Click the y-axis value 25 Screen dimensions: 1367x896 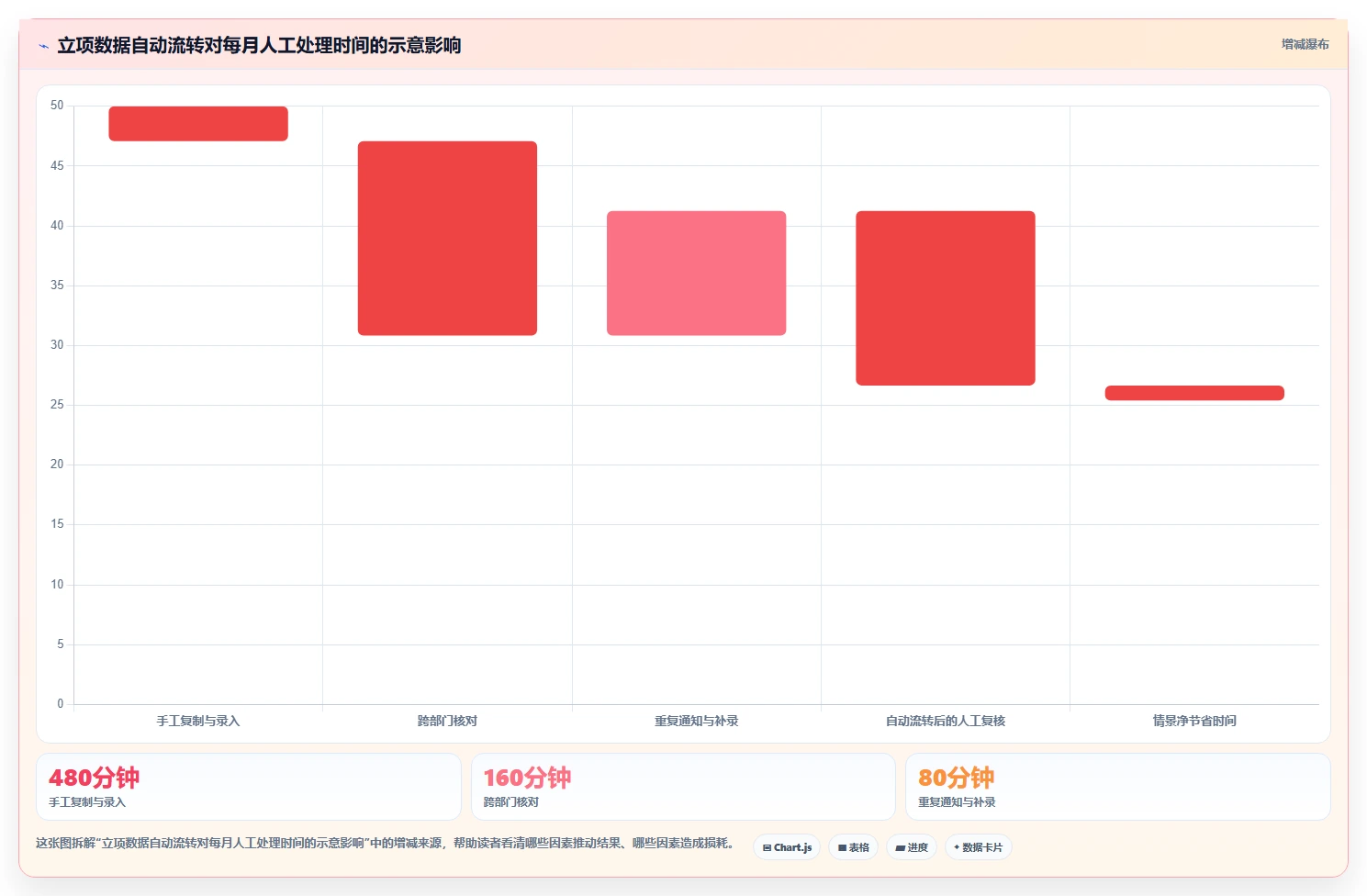click(x=57, y=405)
